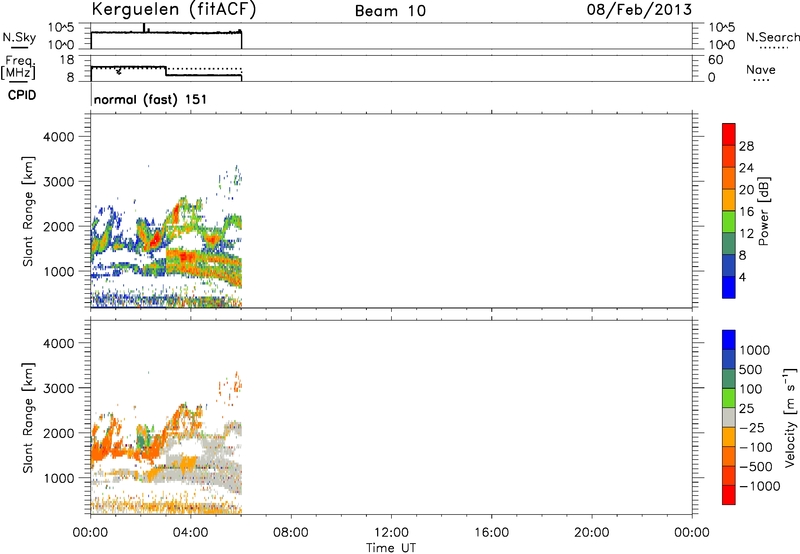Image resolution: width=800 pixels, height=554 pixels.
Task: Click the 'Power [dB]' colorbar label
Action: (x=763, y=211)
